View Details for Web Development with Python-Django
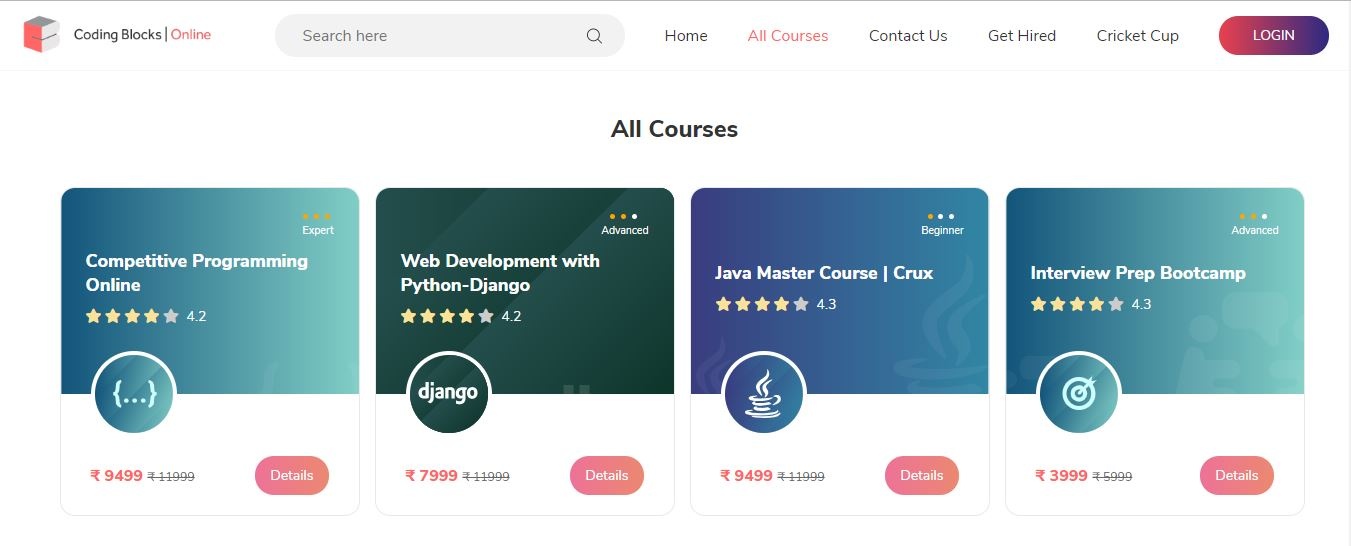Screen dimensions: 1351x546 pyautogui.click(x=607, y=475)
